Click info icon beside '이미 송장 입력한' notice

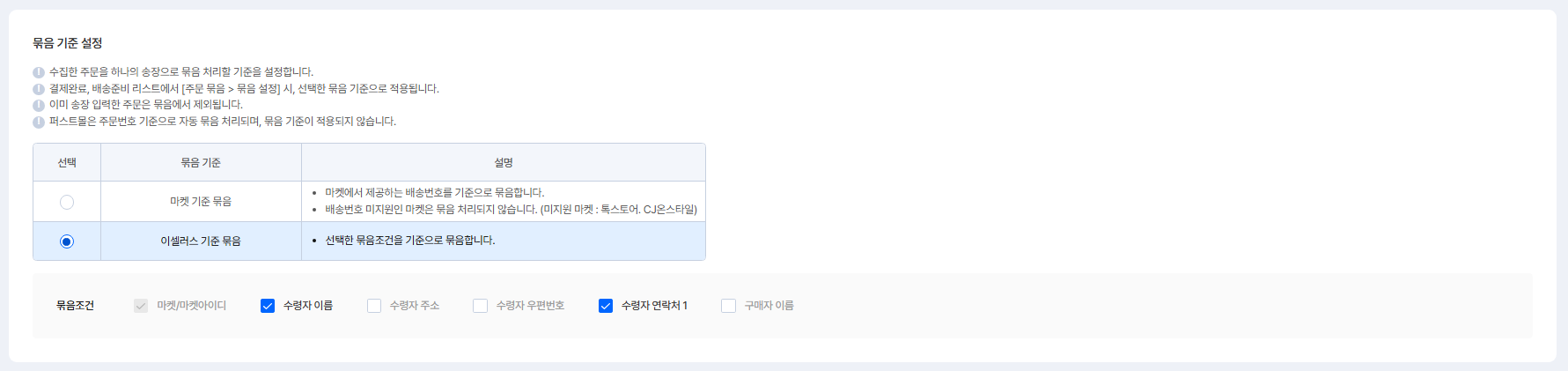[39, 105]
